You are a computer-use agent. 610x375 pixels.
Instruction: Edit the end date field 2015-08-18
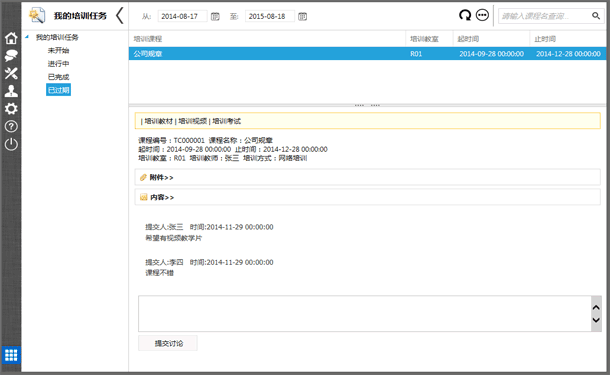point(269,16)
